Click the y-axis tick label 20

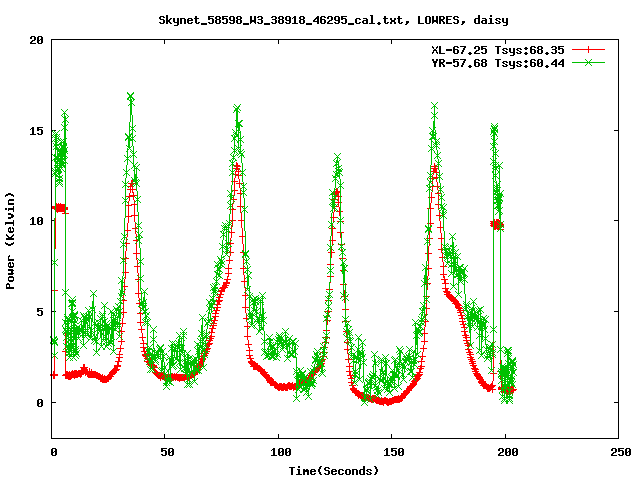point(36,40)
